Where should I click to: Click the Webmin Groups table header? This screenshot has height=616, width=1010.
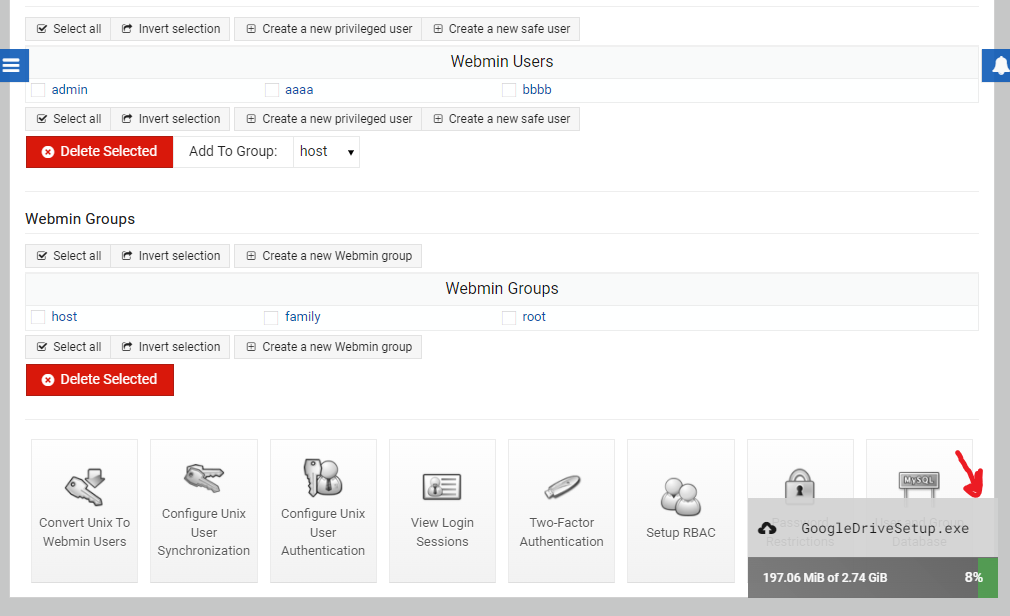(502, 289)
